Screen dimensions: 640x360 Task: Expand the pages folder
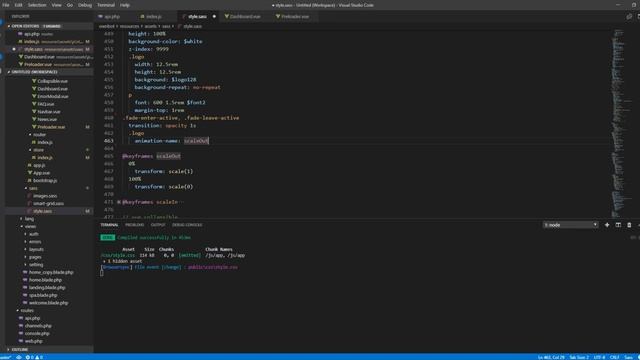pos(35,257)
